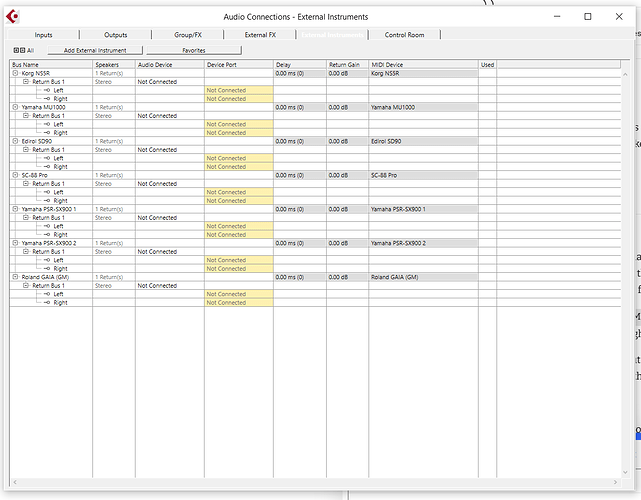Collapse Return Bus 1 under Korg NS5R
Screen dimensions: 641x500
(x=26, y=82)
